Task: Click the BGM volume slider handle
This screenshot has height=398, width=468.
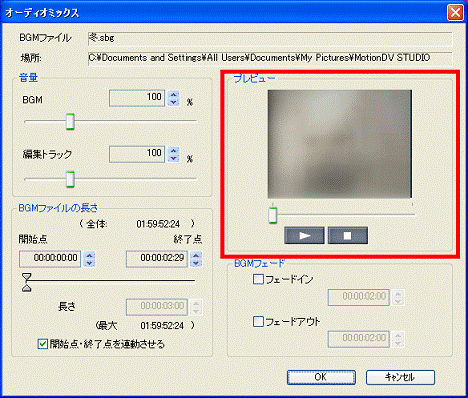Action: 70,122
